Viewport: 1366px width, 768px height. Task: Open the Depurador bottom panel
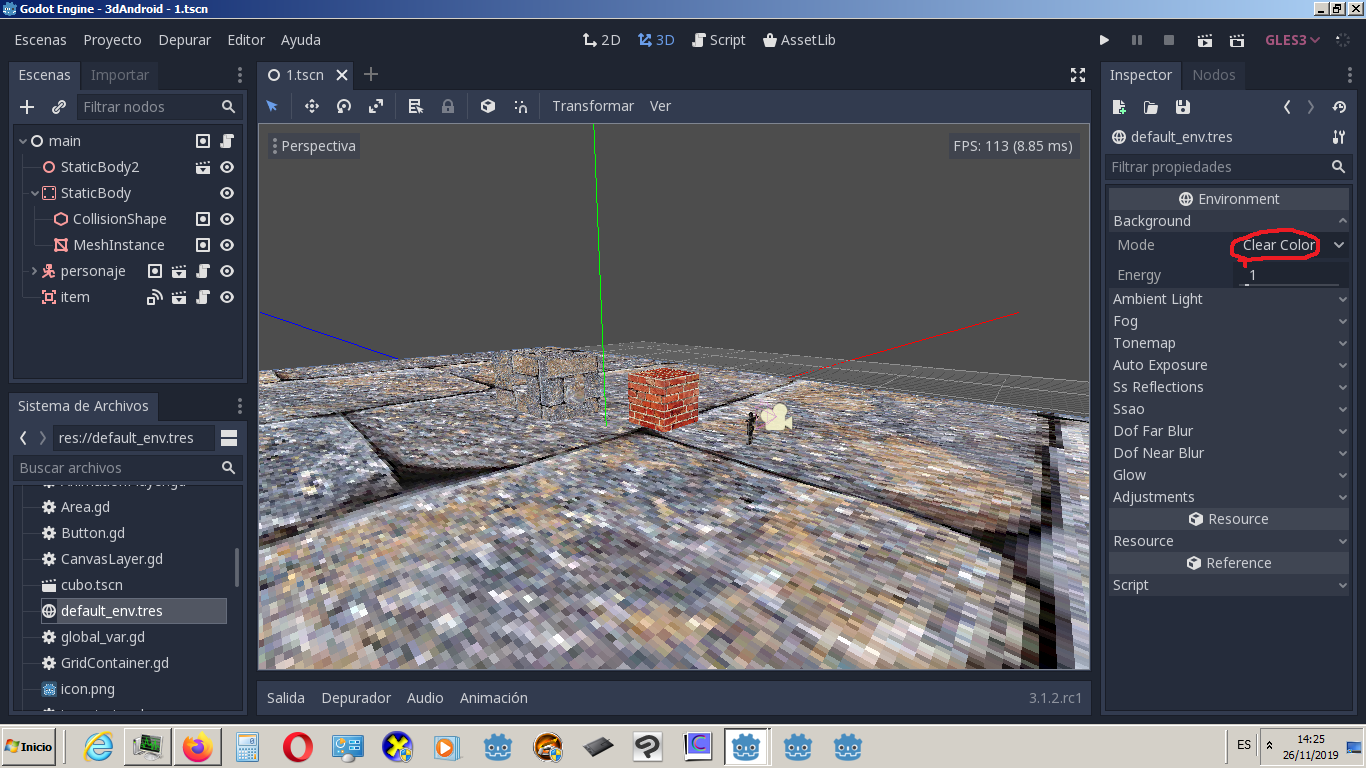[x=356, y=697]
